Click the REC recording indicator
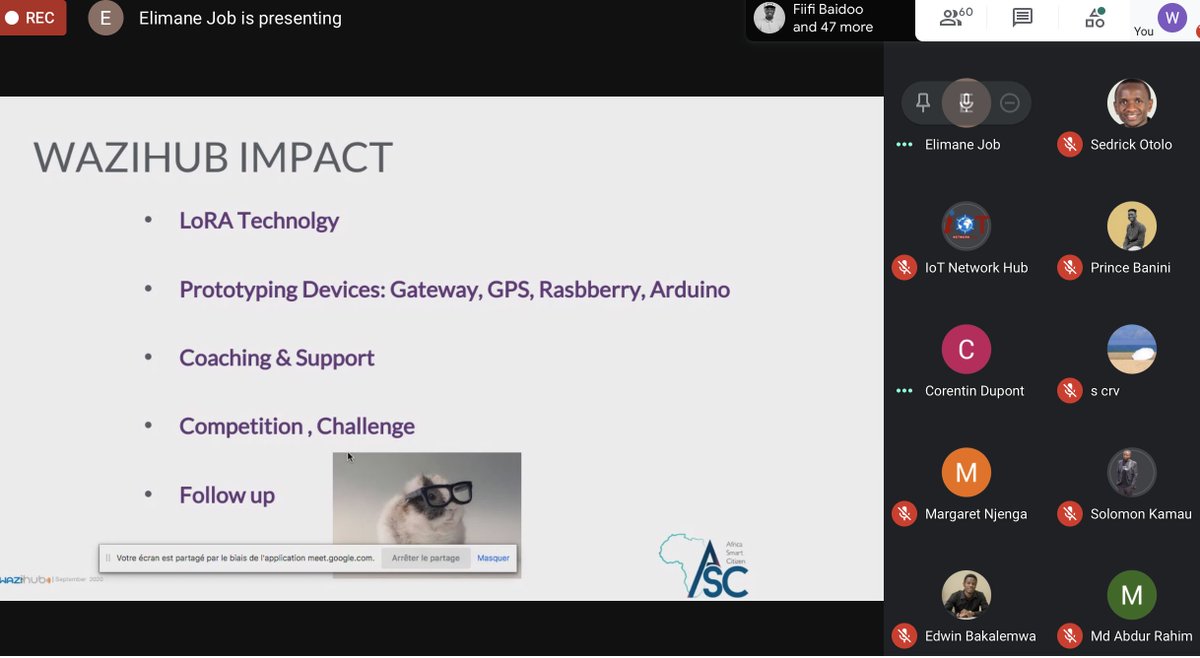This screenshot has height=658, width=1200. (30, 18)
